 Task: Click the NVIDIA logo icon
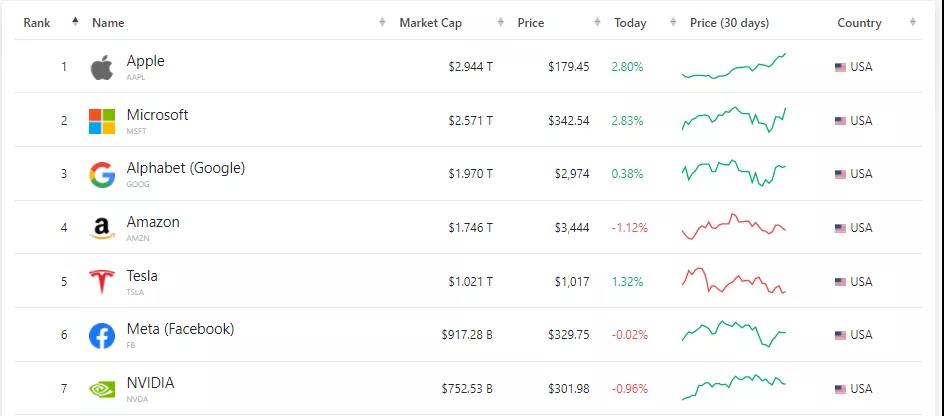(102, 389)
